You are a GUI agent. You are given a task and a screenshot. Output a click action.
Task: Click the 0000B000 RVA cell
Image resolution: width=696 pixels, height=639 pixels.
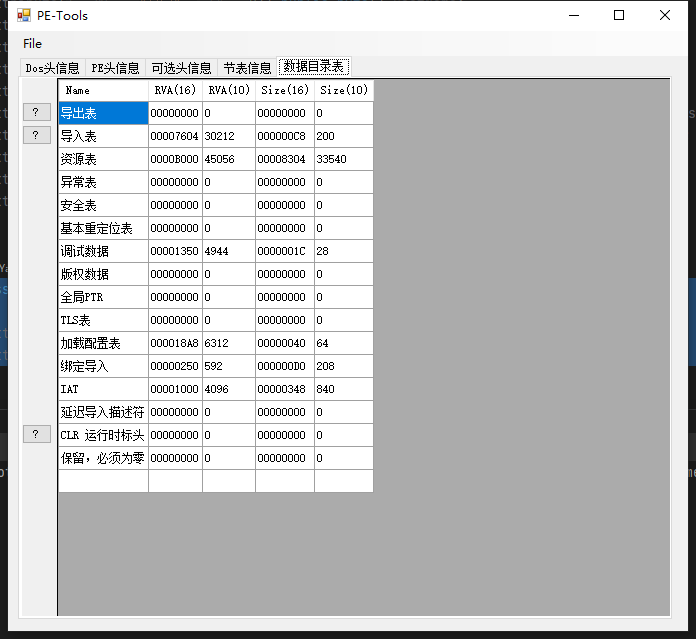(x=175, y=159)
